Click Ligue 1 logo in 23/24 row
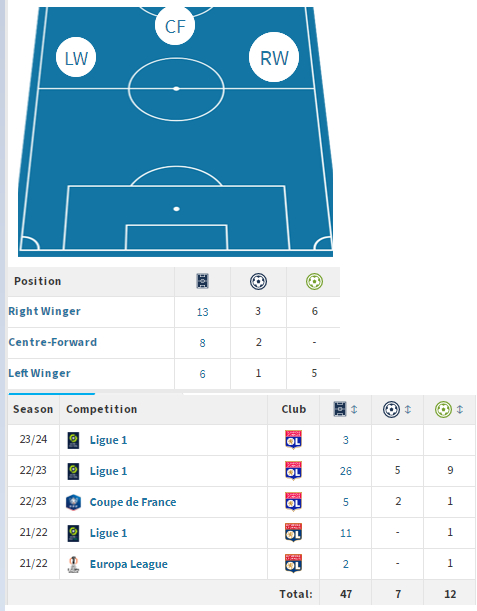This screenshot has height=611, width=477. point(73,440)
